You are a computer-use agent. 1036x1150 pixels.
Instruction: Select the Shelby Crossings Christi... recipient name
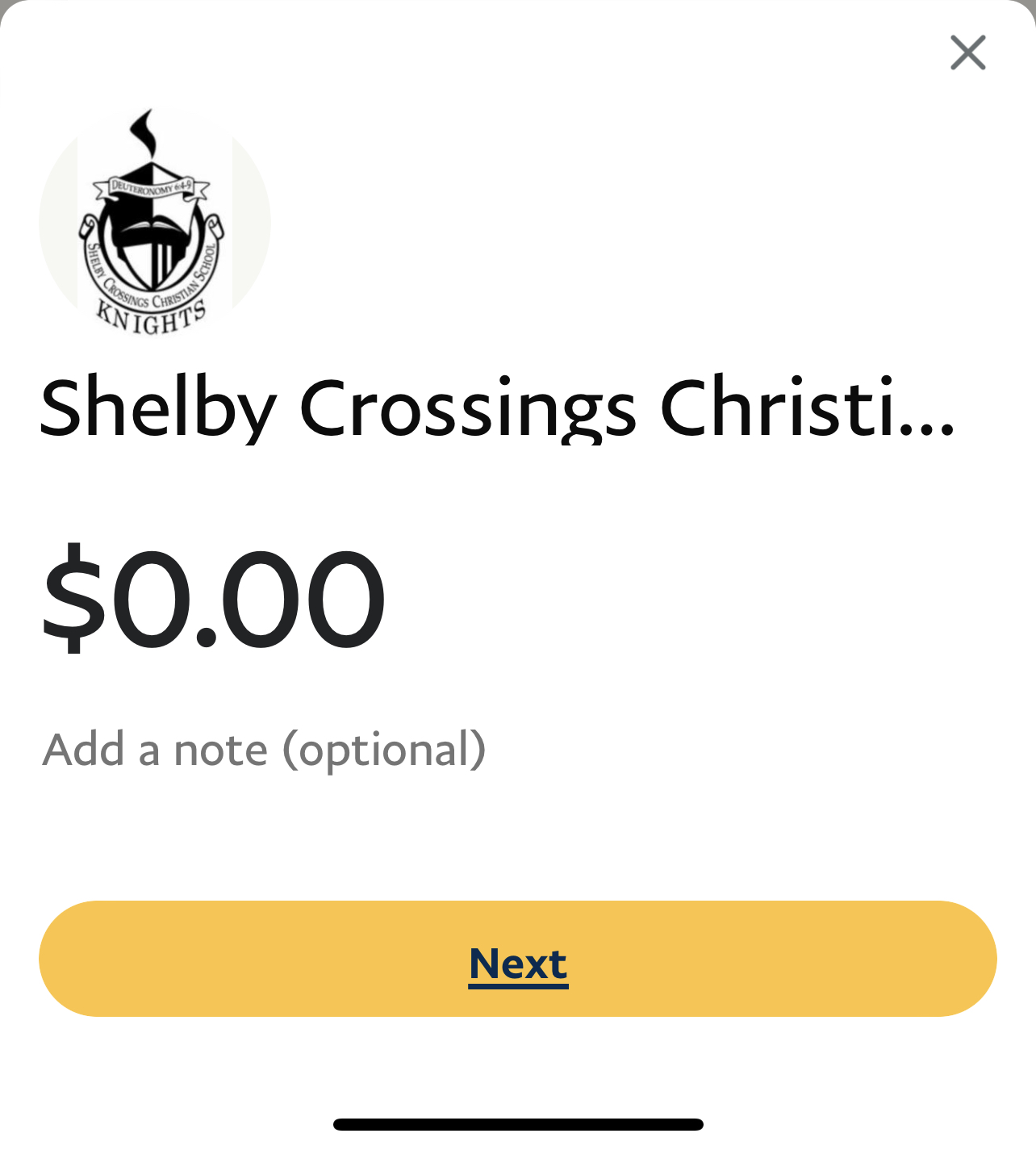click(496, 408)
